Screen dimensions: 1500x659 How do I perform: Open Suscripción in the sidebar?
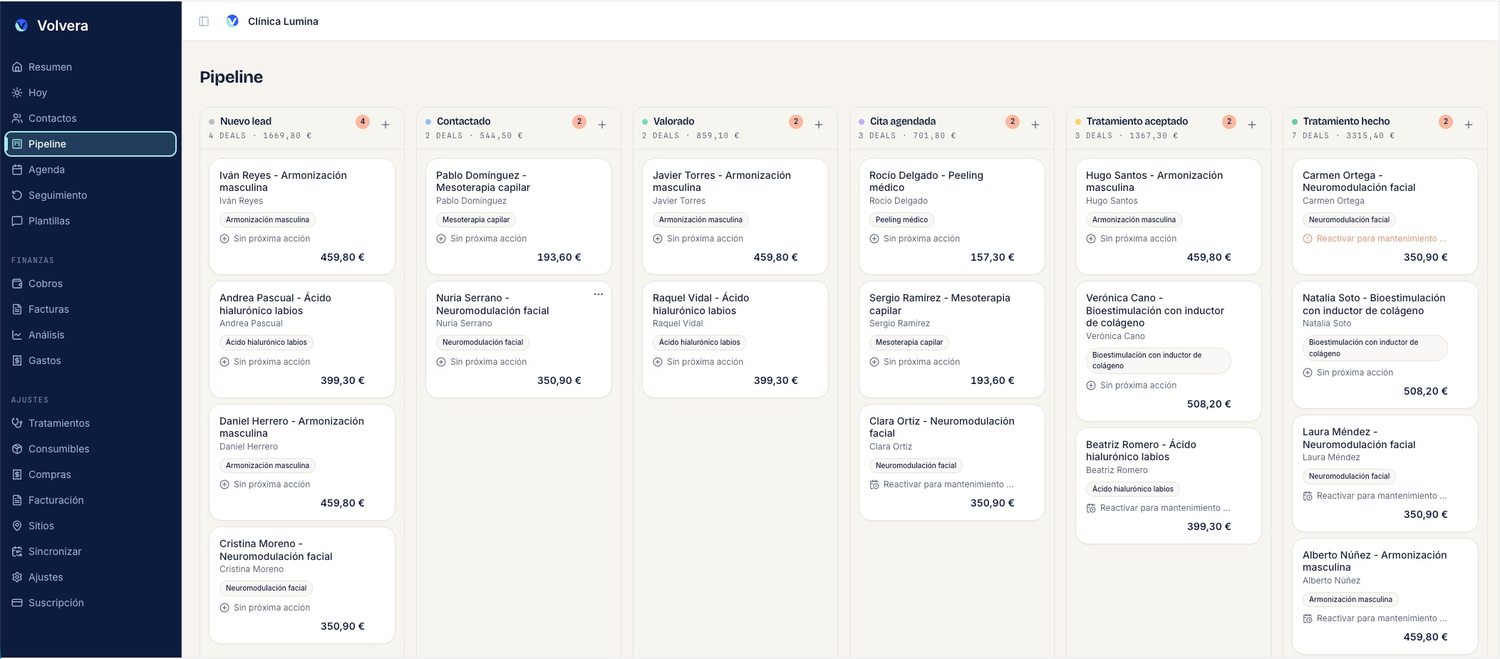tap(90, 603)
